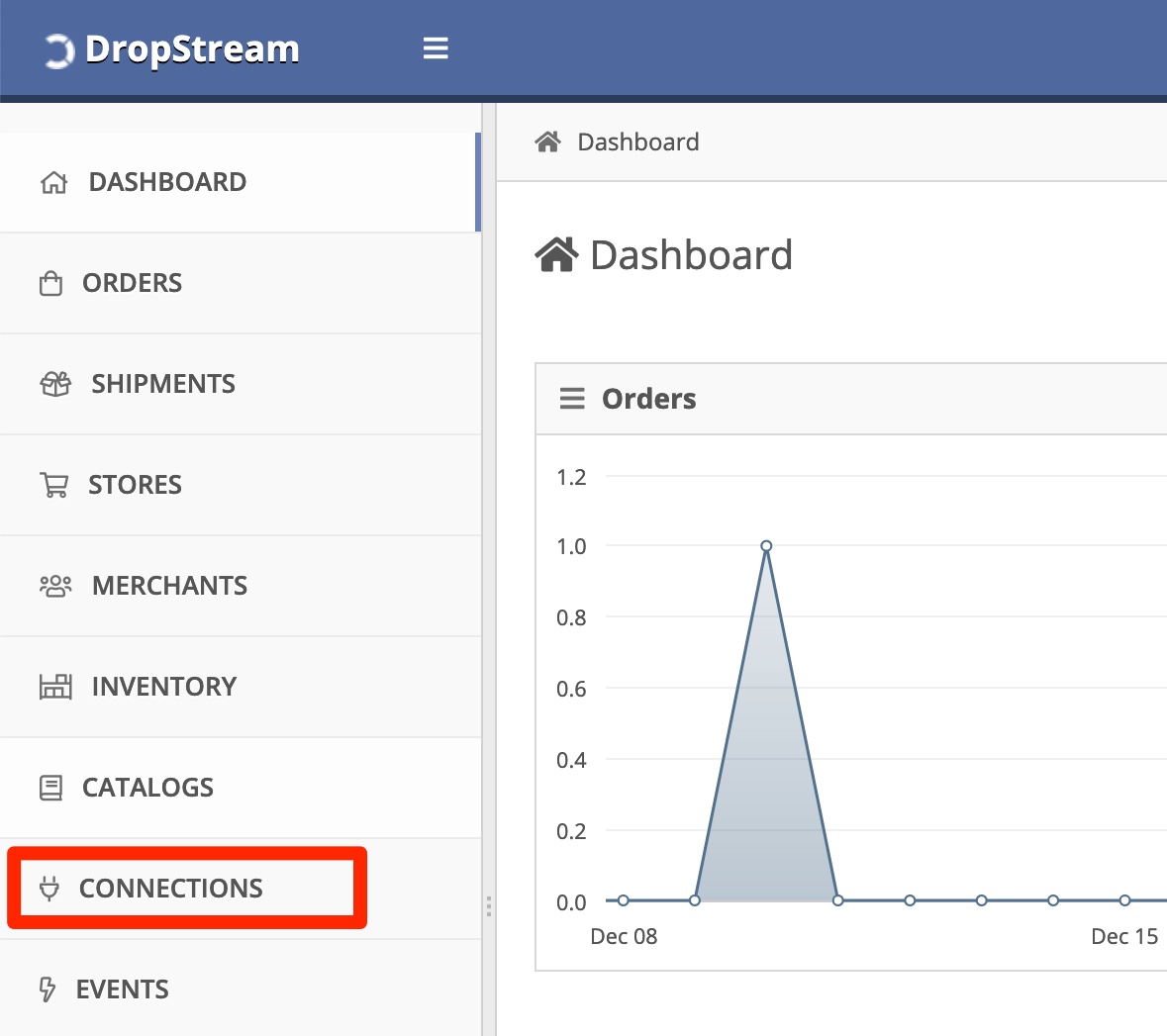Click the breadcrumb home icon
This screenshot has height=1036, width=1167.
pos(547,141)
